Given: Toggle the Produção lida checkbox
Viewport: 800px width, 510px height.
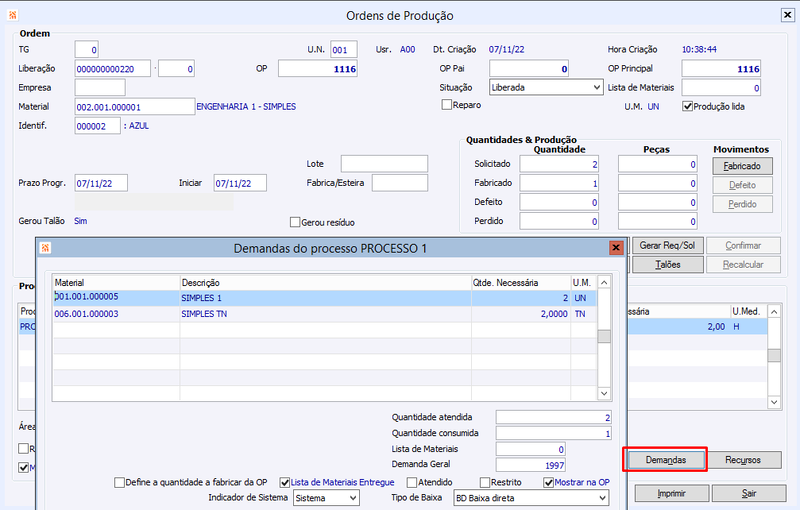Looking at the screenshot, I should tap(687, 107).
